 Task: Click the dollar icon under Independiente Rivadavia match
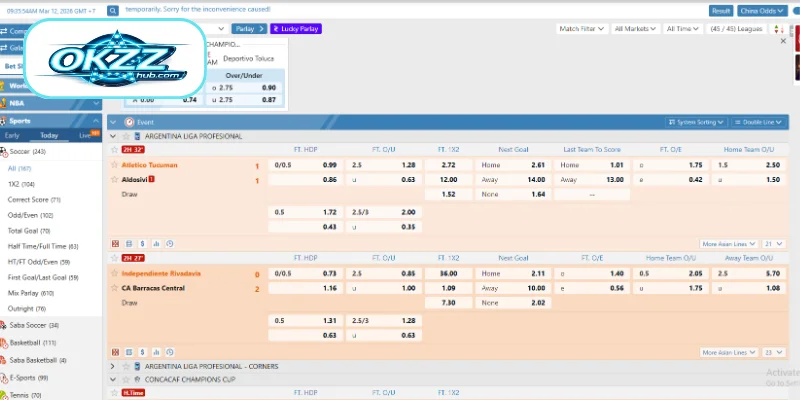tap(143, 353)
